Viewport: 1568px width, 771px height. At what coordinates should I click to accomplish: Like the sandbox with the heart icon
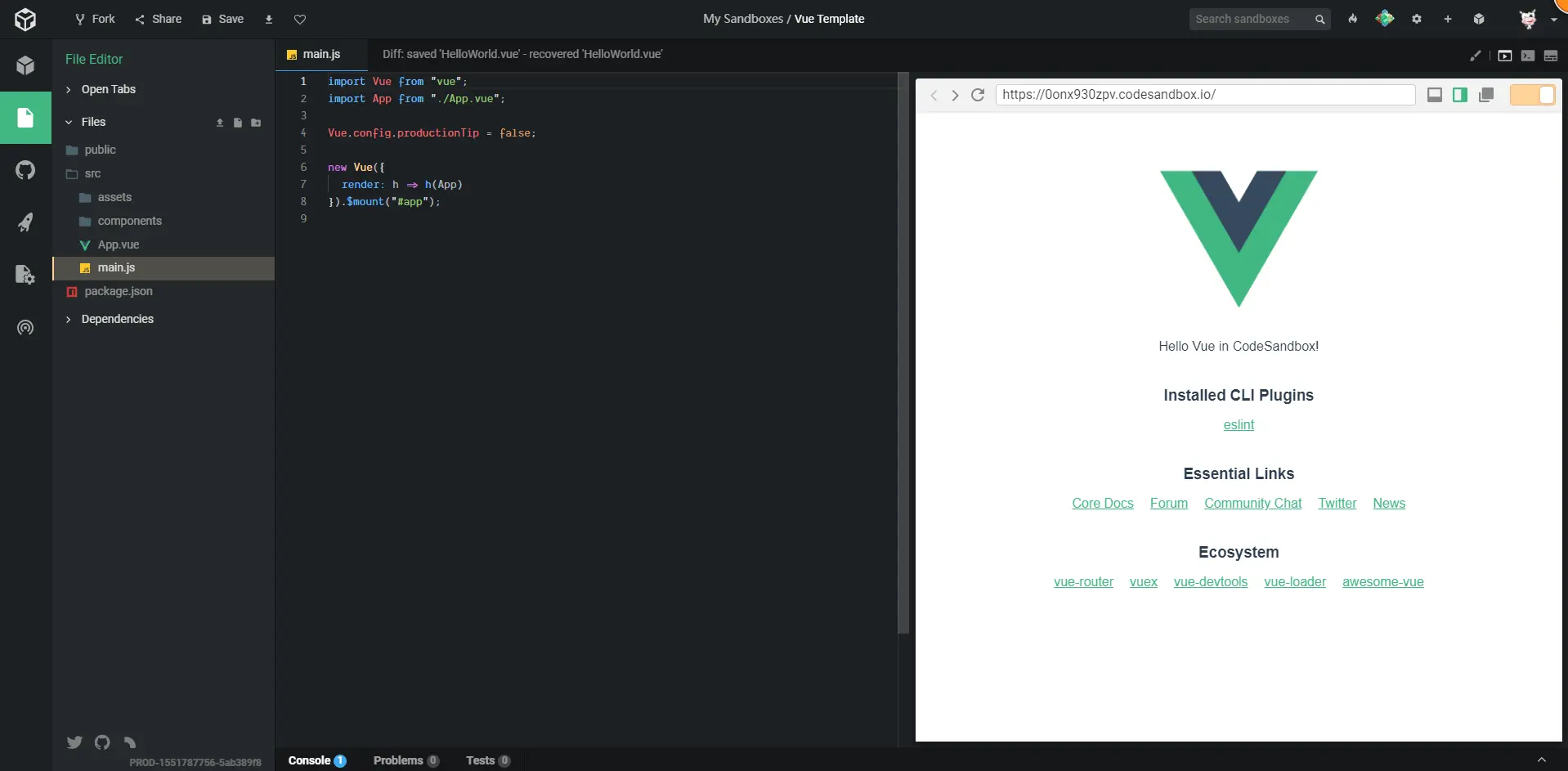300,19
